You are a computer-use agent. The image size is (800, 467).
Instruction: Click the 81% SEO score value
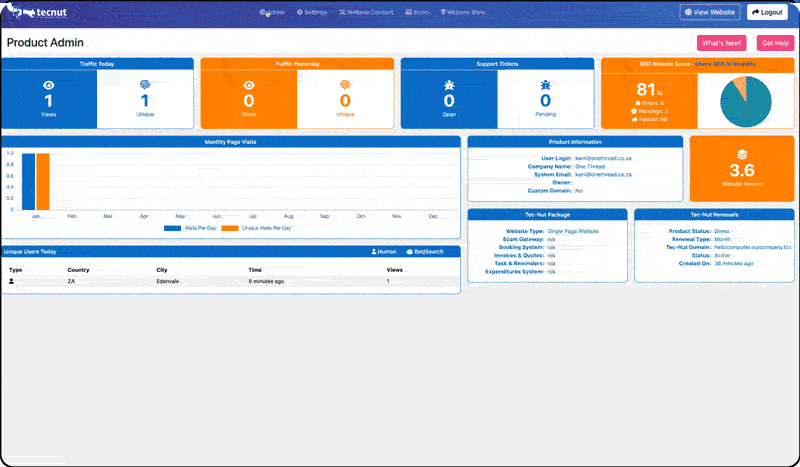[x=649, y=90]
